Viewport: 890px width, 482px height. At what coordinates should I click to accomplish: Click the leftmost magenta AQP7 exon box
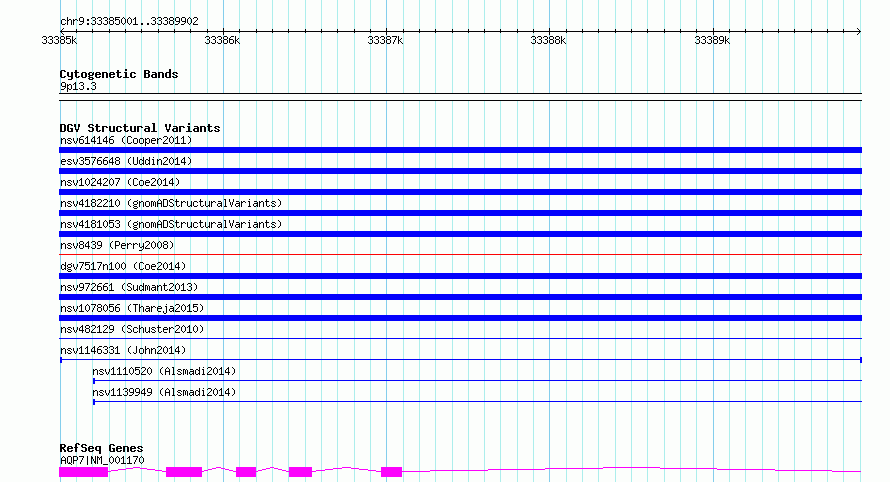(x=83, y=472)
